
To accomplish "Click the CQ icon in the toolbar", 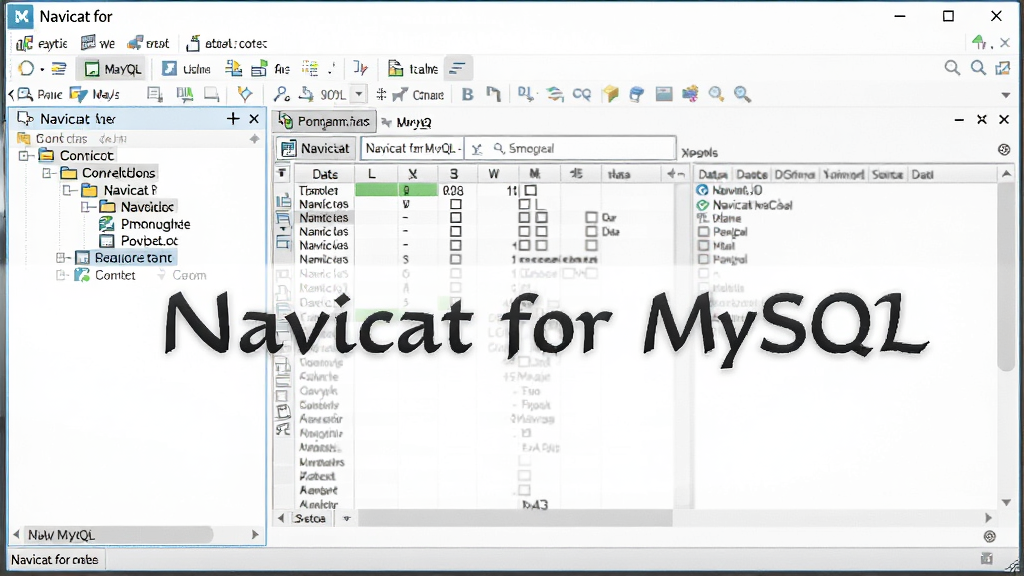I will [581, 95].
